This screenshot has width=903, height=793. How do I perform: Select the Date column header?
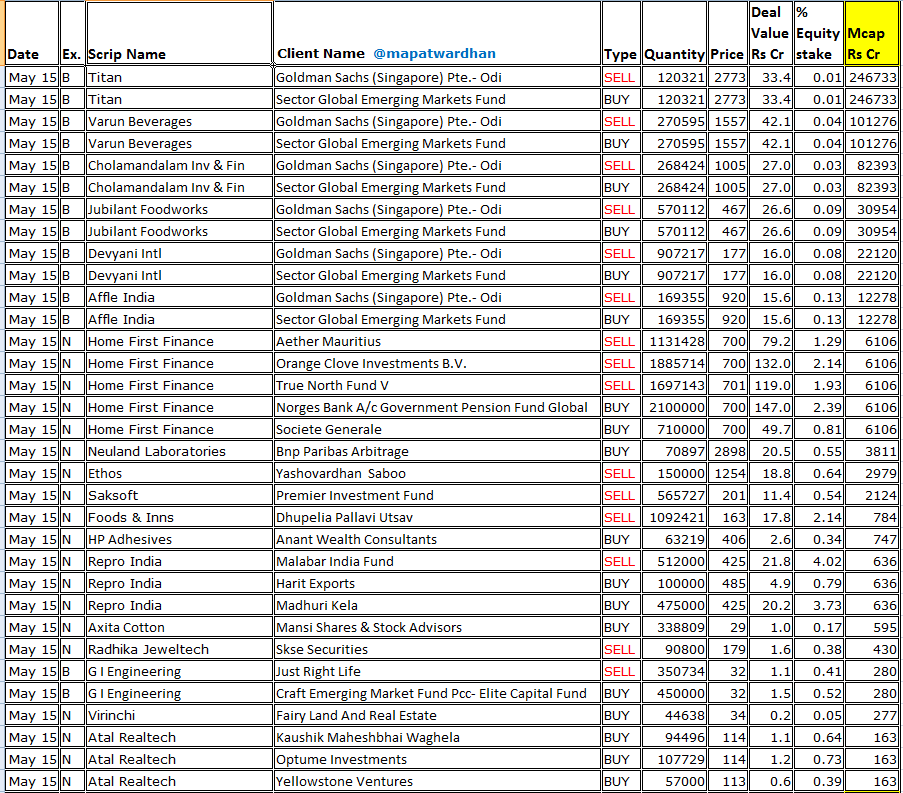pos(32,33)
